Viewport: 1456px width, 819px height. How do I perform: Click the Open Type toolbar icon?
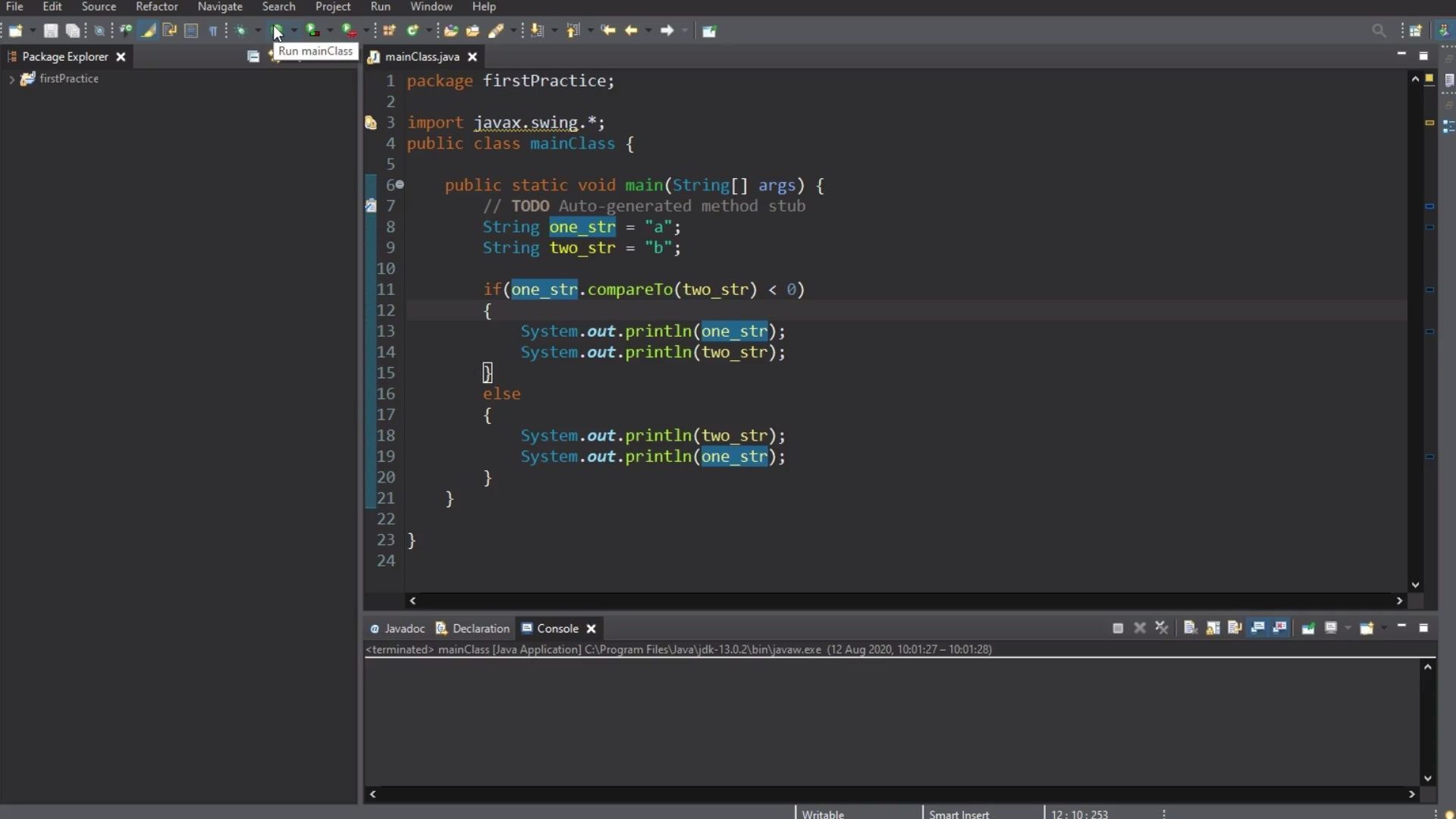pyautogui.click(x=450, y=30)
